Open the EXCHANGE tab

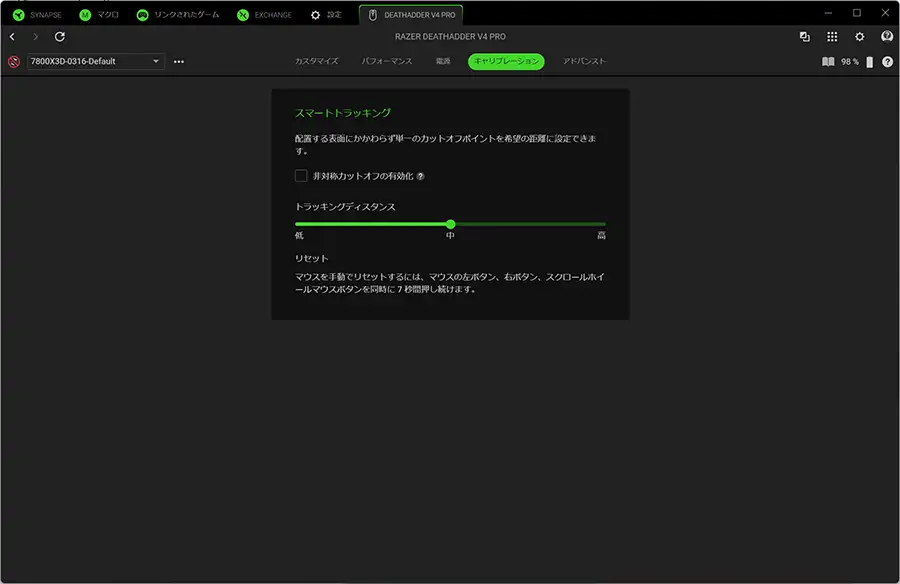(x=264, y=15)
